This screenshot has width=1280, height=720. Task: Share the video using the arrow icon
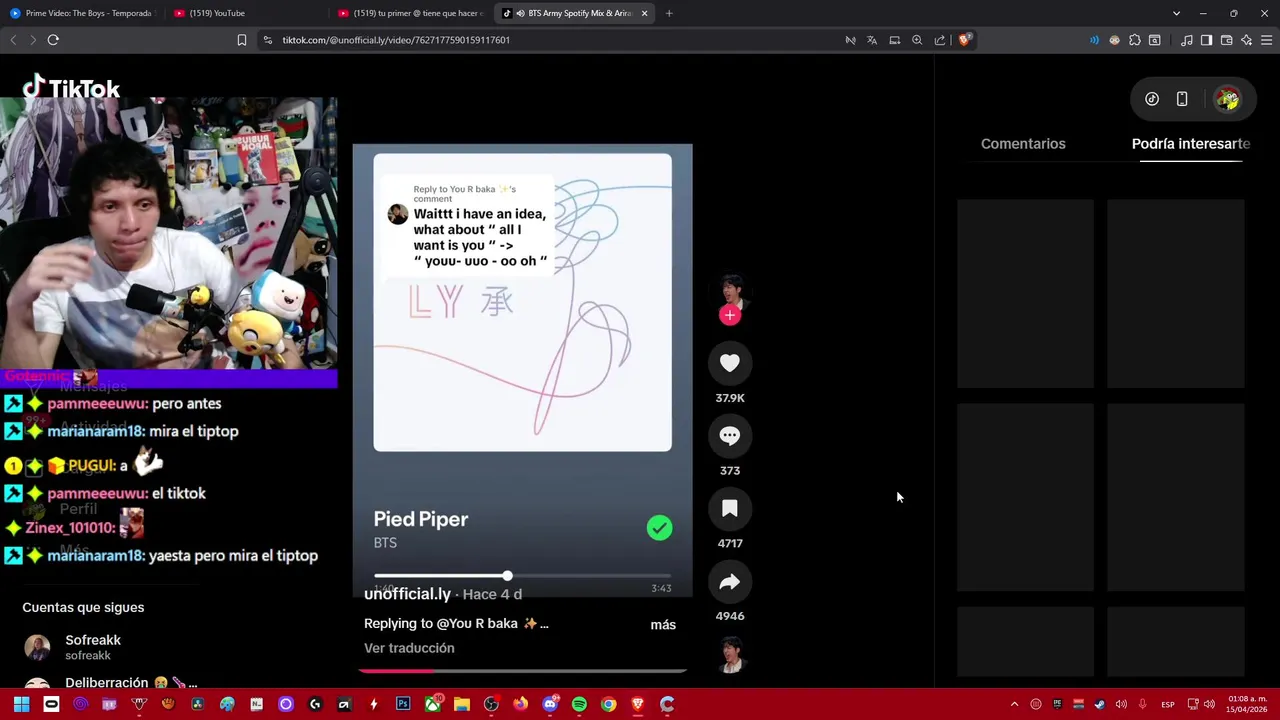[730, 582]
